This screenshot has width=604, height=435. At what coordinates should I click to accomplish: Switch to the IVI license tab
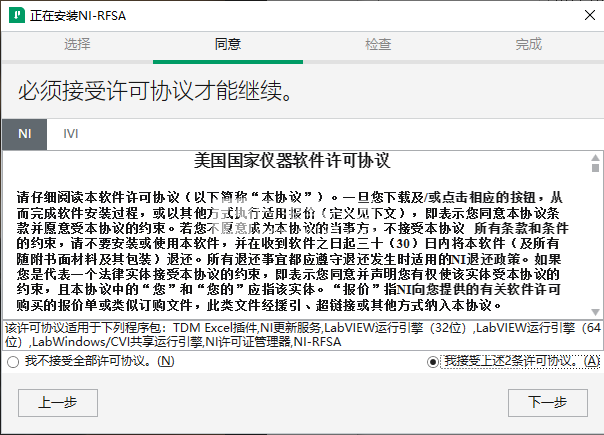click(x=70, y=134)
